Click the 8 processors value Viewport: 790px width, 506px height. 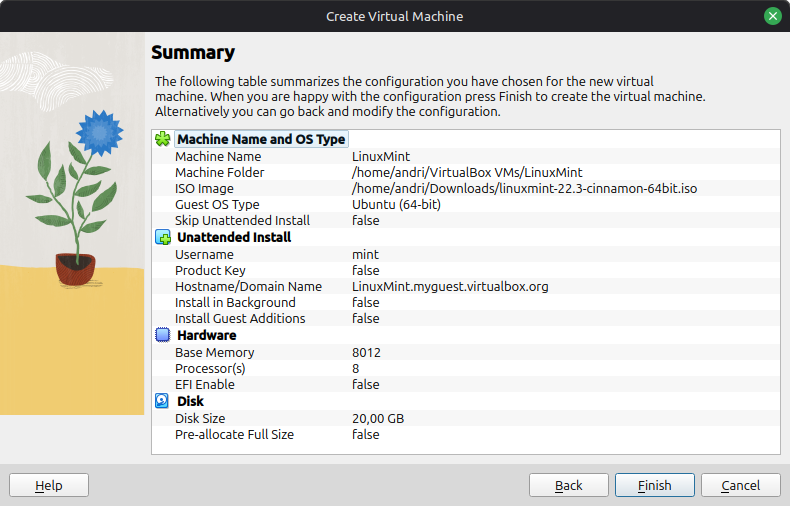356,368
